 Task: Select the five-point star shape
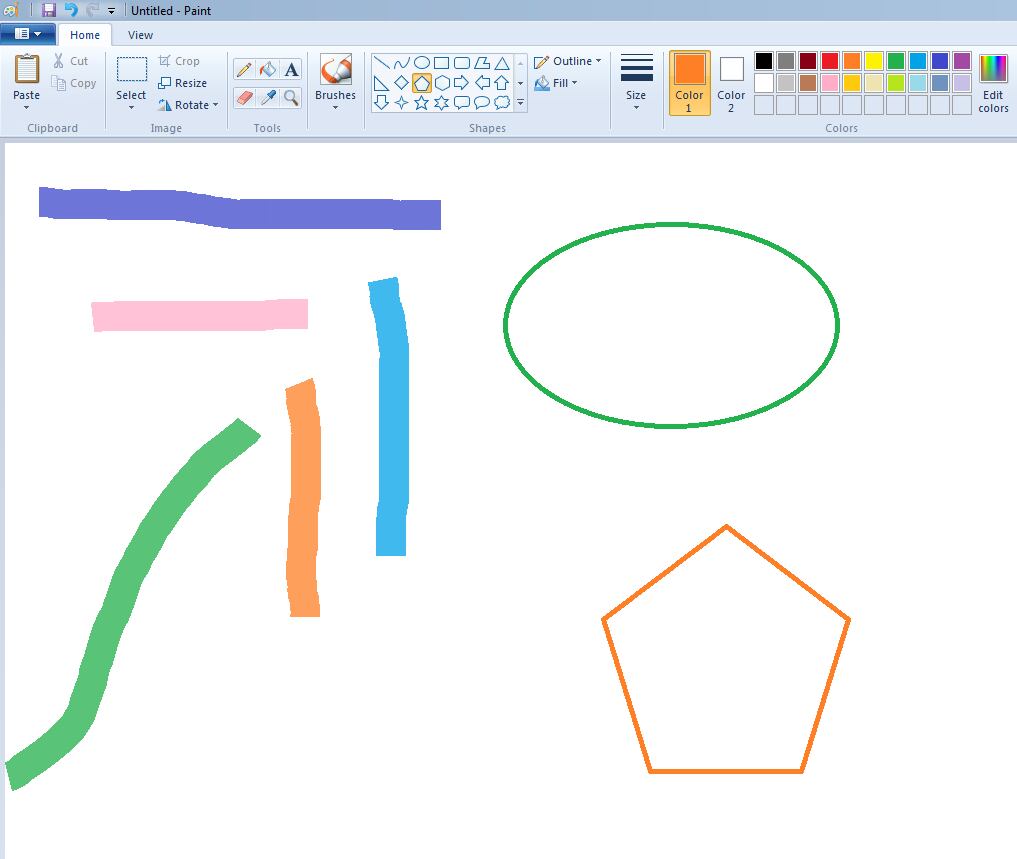click(x=421, y=103)
